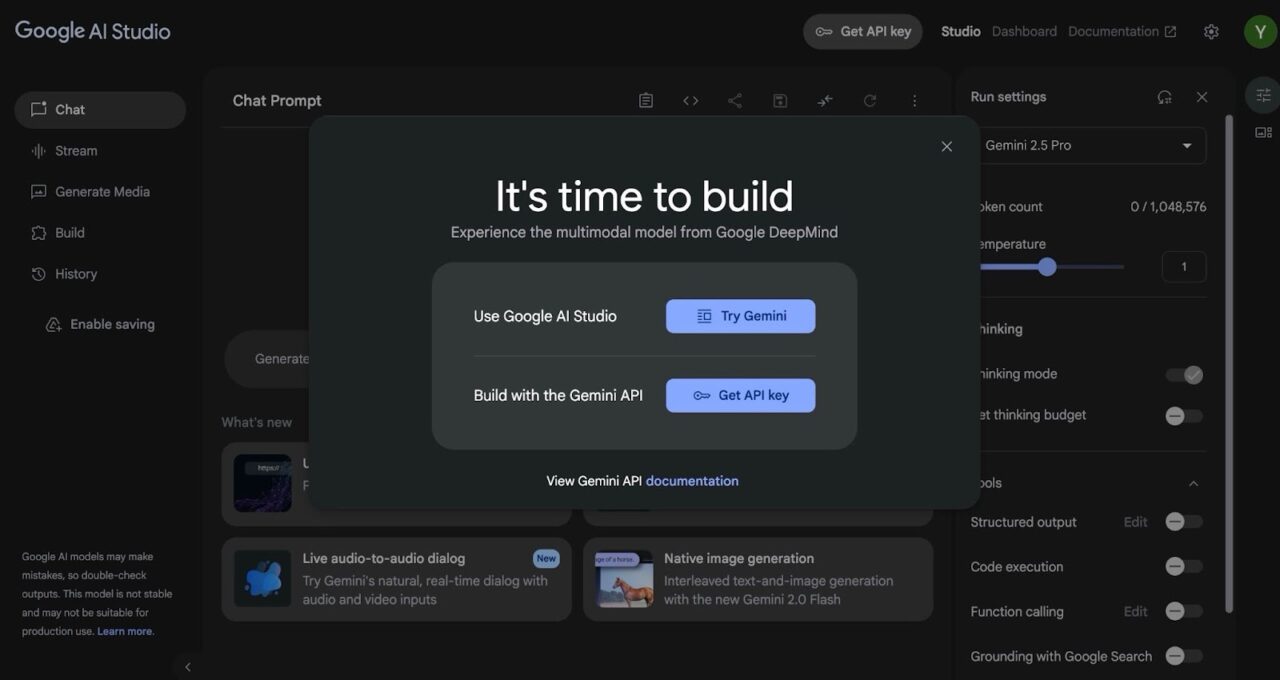Viewport: 1280px width, 680px height.
Task: Click the blue blob thumbnail on Live audio card
Action: coord(263,579)
